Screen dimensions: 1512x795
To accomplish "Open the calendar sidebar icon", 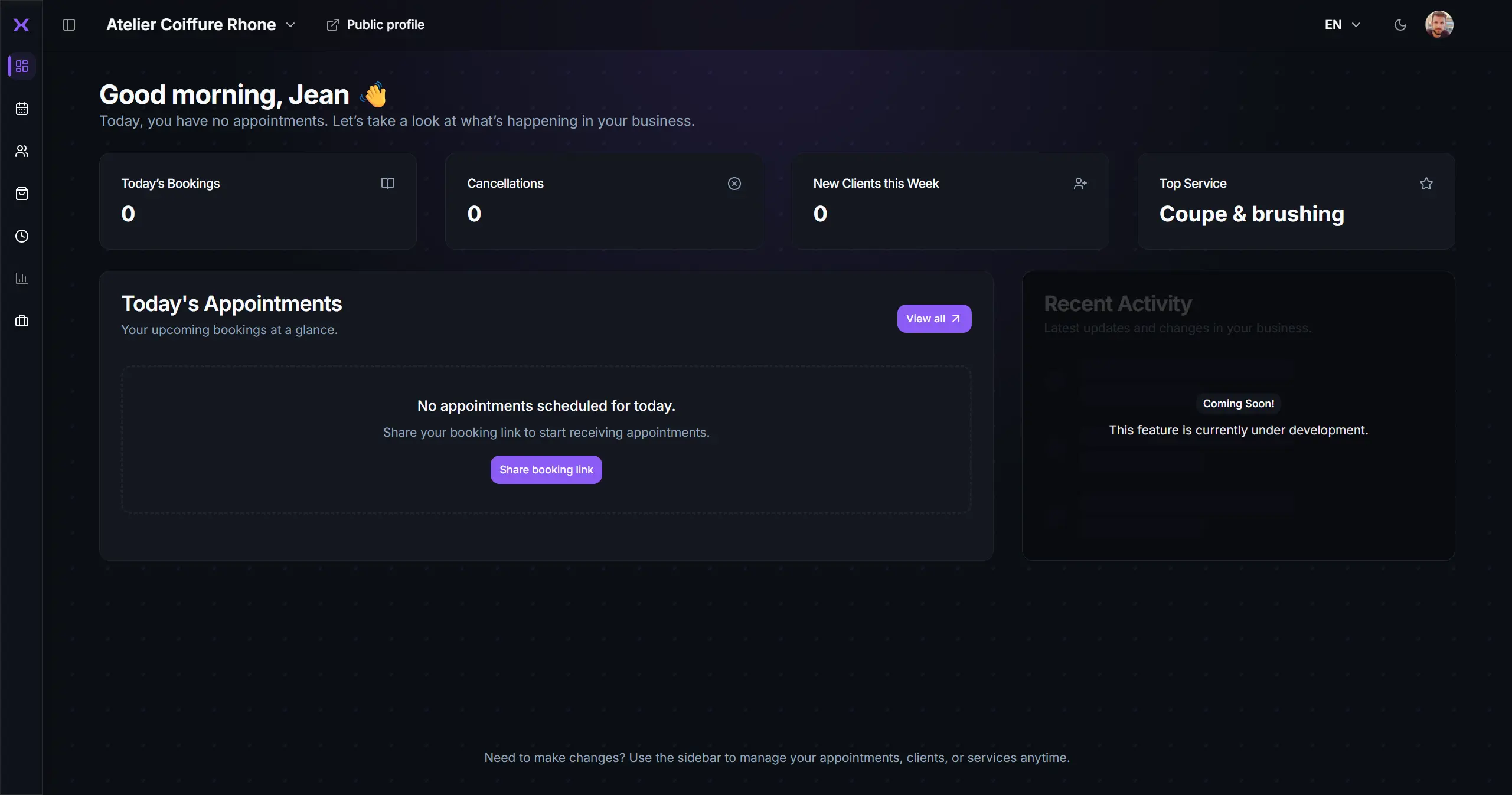I will point(22,109).
